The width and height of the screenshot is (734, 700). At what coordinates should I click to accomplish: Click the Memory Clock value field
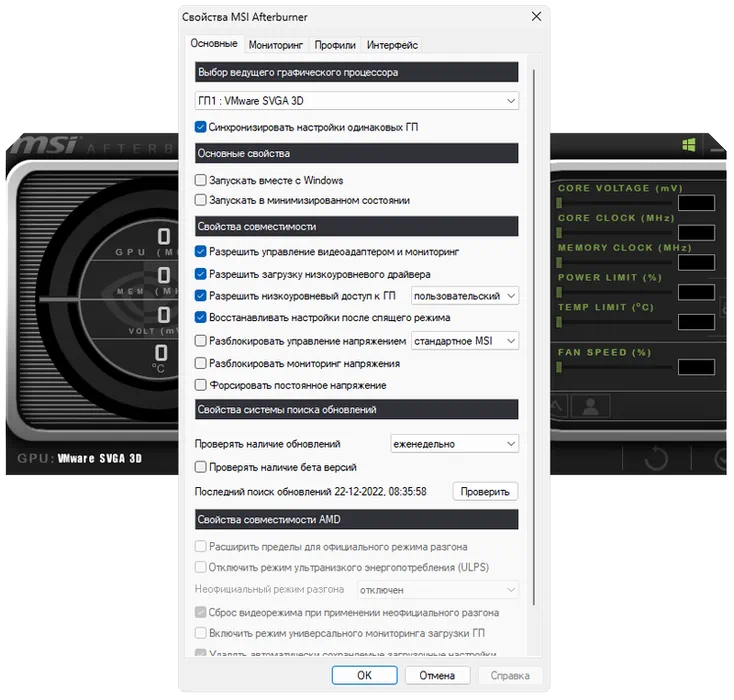696,262
